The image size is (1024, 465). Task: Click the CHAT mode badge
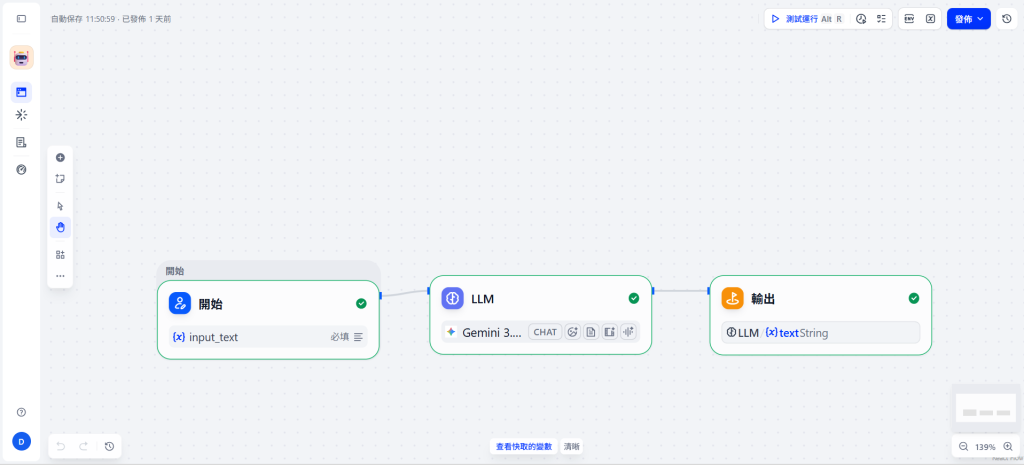[x=545, y=332]
